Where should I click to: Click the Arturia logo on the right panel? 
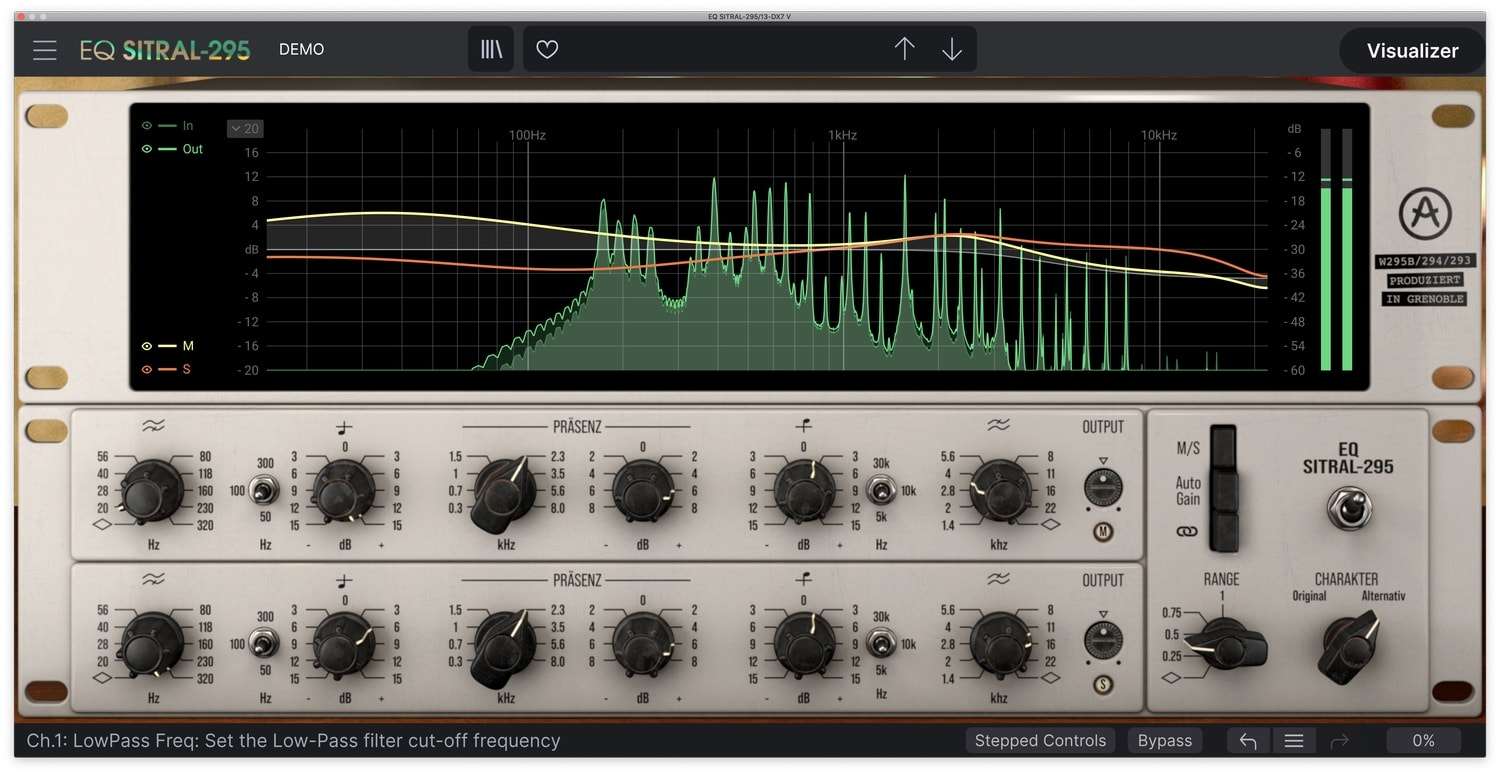coord(1424,213)
